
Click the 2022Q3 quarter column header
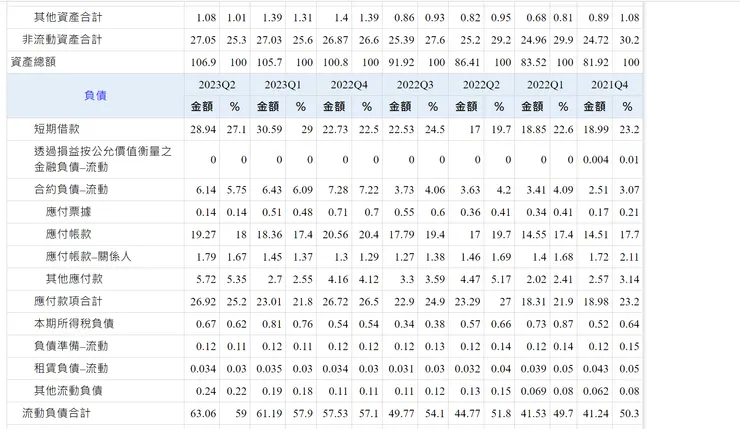tap(415, 85)
